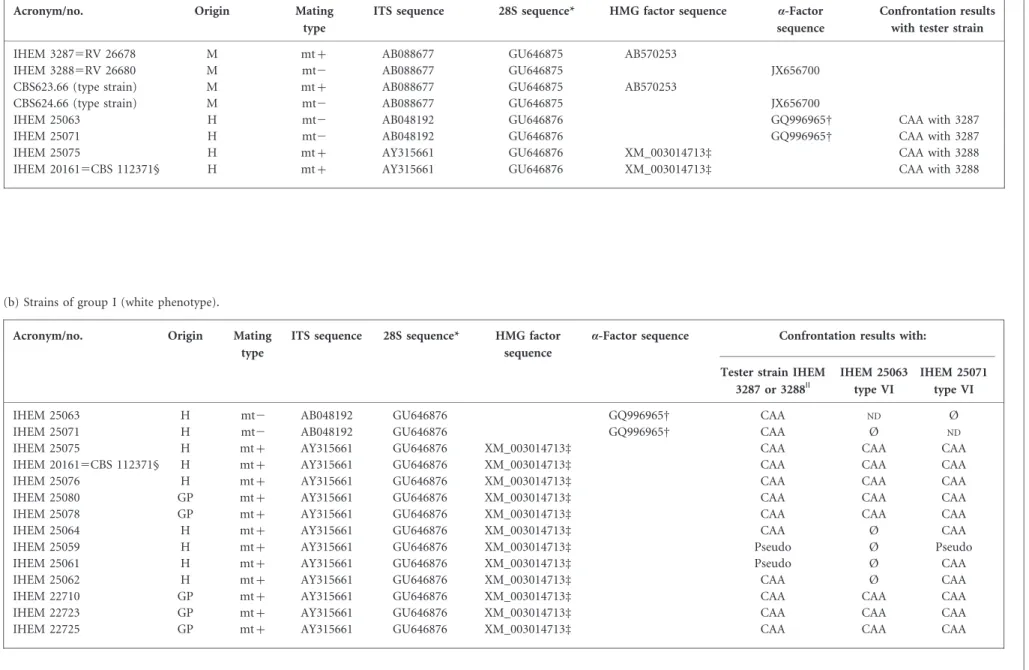Click the 'CBS623.66 (type strain)' entry
Screen dimensions: 1029x670
point(75,87)
